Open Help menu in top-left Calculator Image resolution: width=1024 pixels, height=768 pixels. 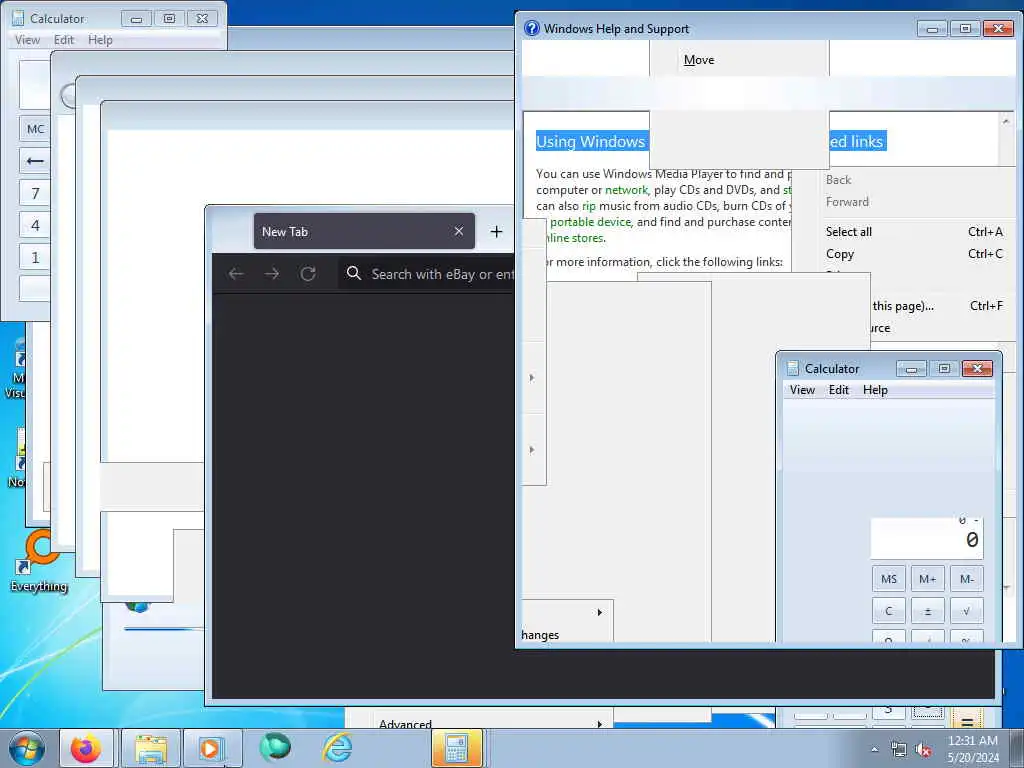[x=101, y=40]
